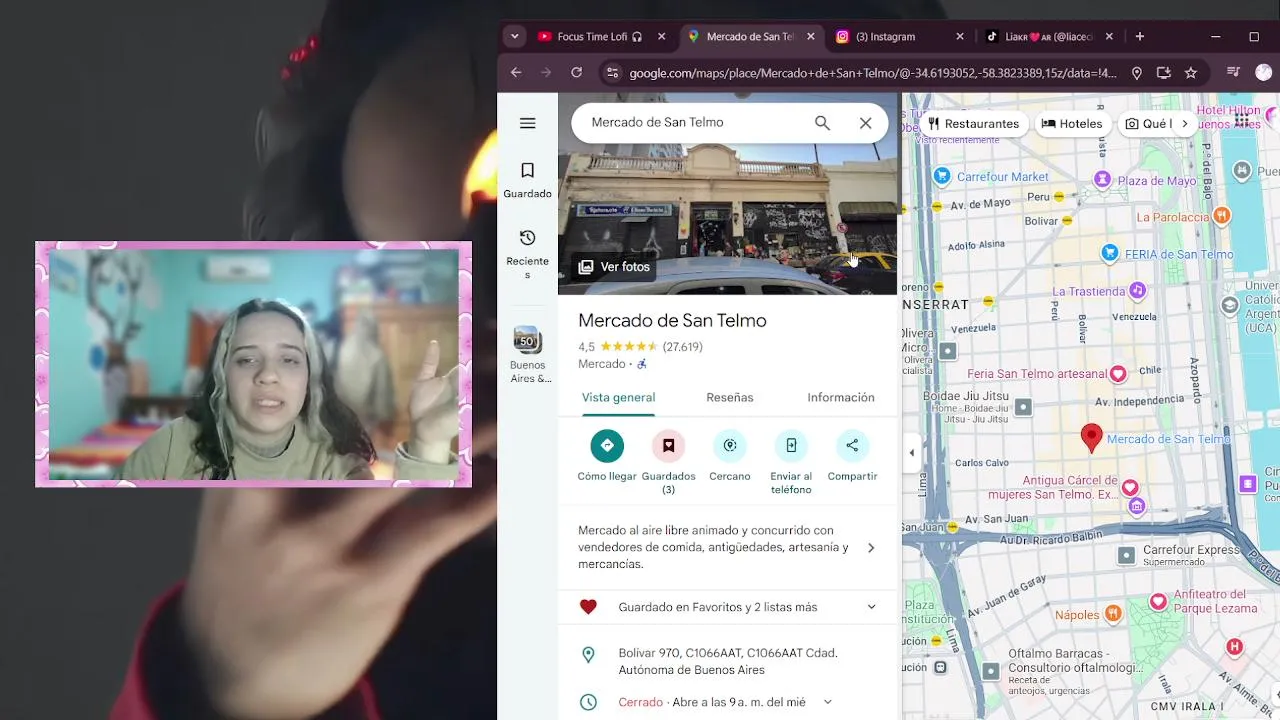Click the La Trastienda music pin
The width and height of the screenshot is (1280, 720).
tap(1137, 290)
